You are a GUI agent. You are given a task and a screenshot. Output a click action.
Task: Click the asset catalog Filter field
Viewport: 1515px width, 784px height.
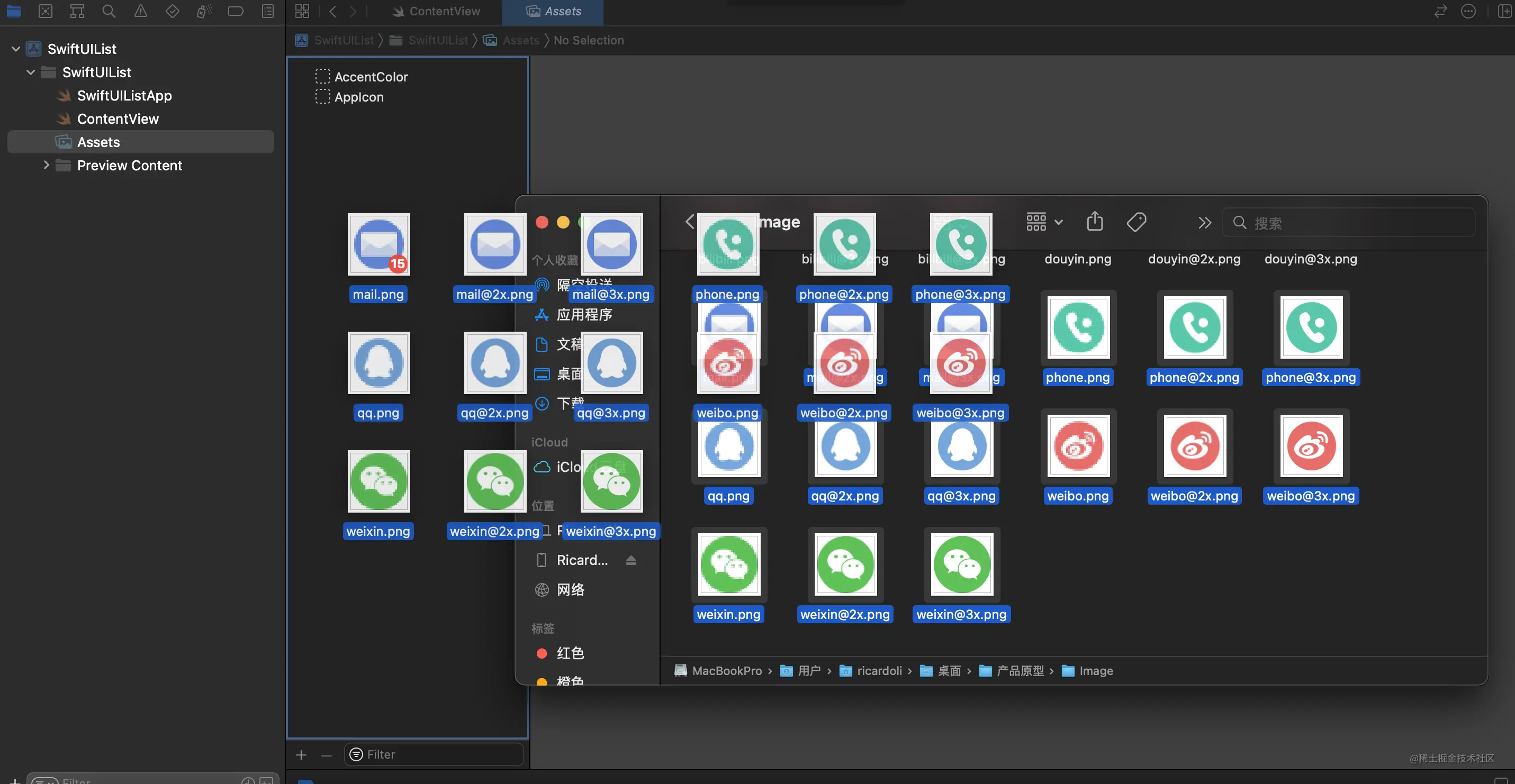tap(434, 754)
